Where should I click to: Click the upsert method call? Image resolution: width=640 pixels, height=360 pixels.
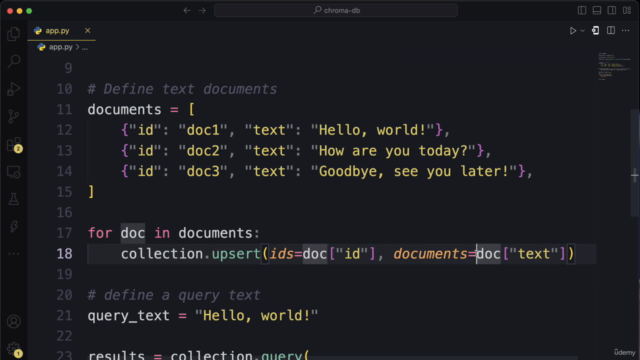click(236, 254)
